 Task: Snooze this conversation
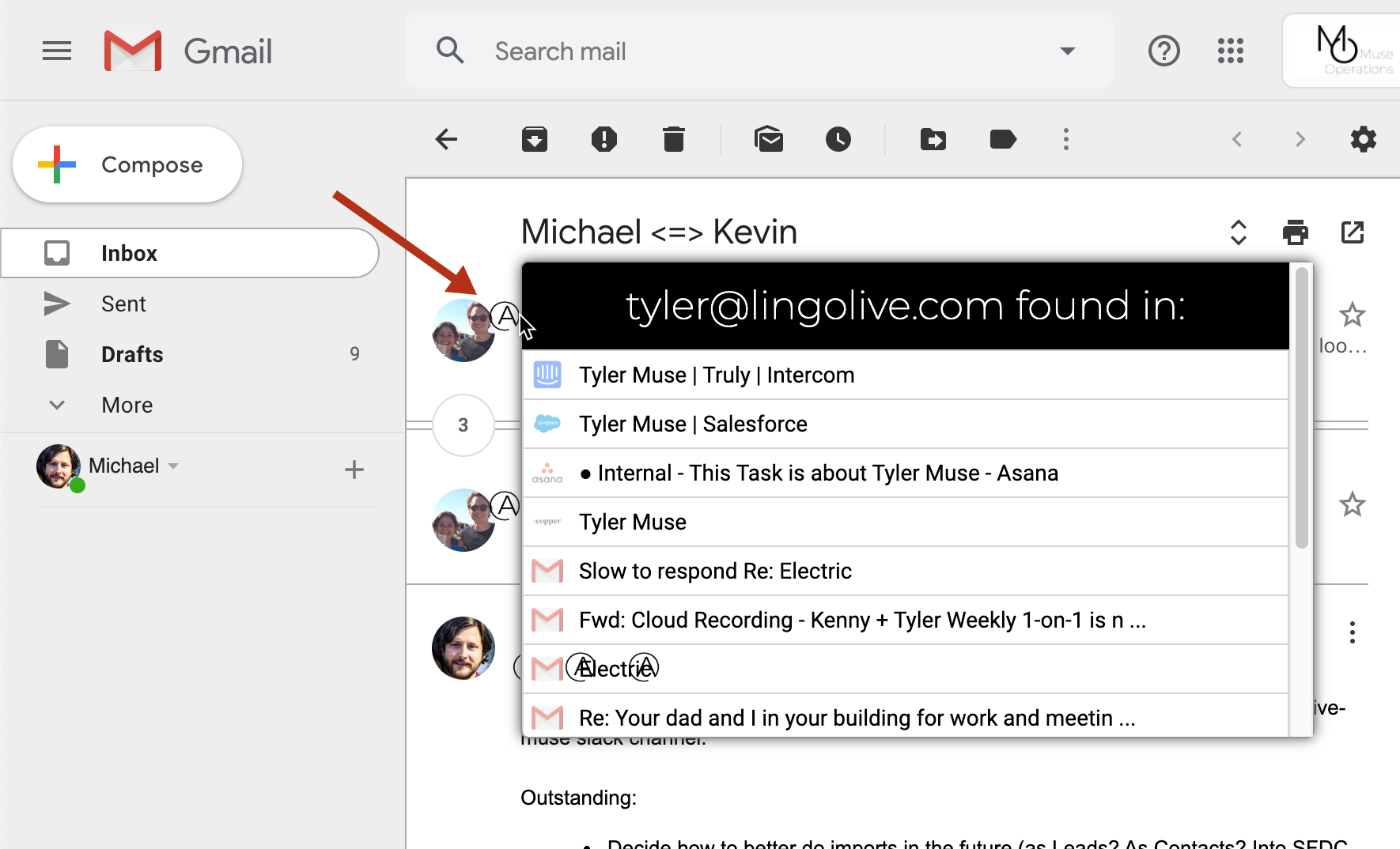point(838,140)
